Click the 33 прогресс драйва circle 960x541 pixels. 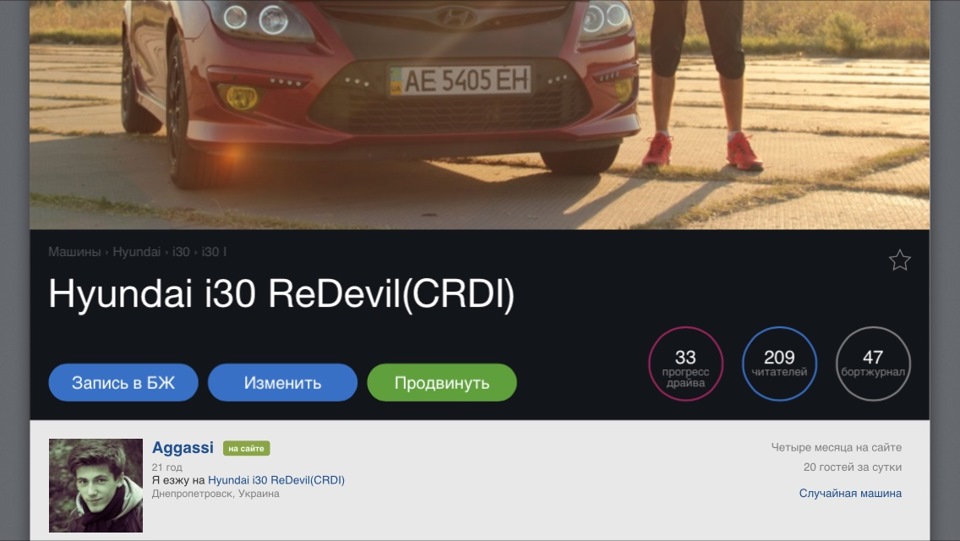click(x=686, y=364)
